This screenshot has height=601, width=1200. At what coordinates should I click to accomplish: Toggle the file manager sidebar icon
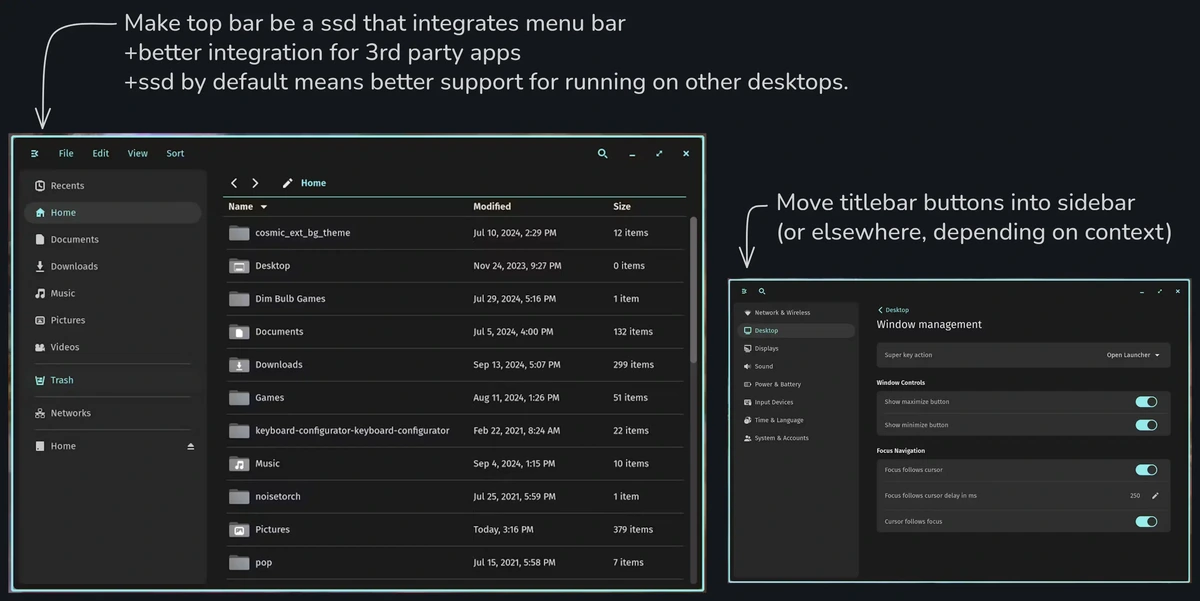click(x=35, y=154)
